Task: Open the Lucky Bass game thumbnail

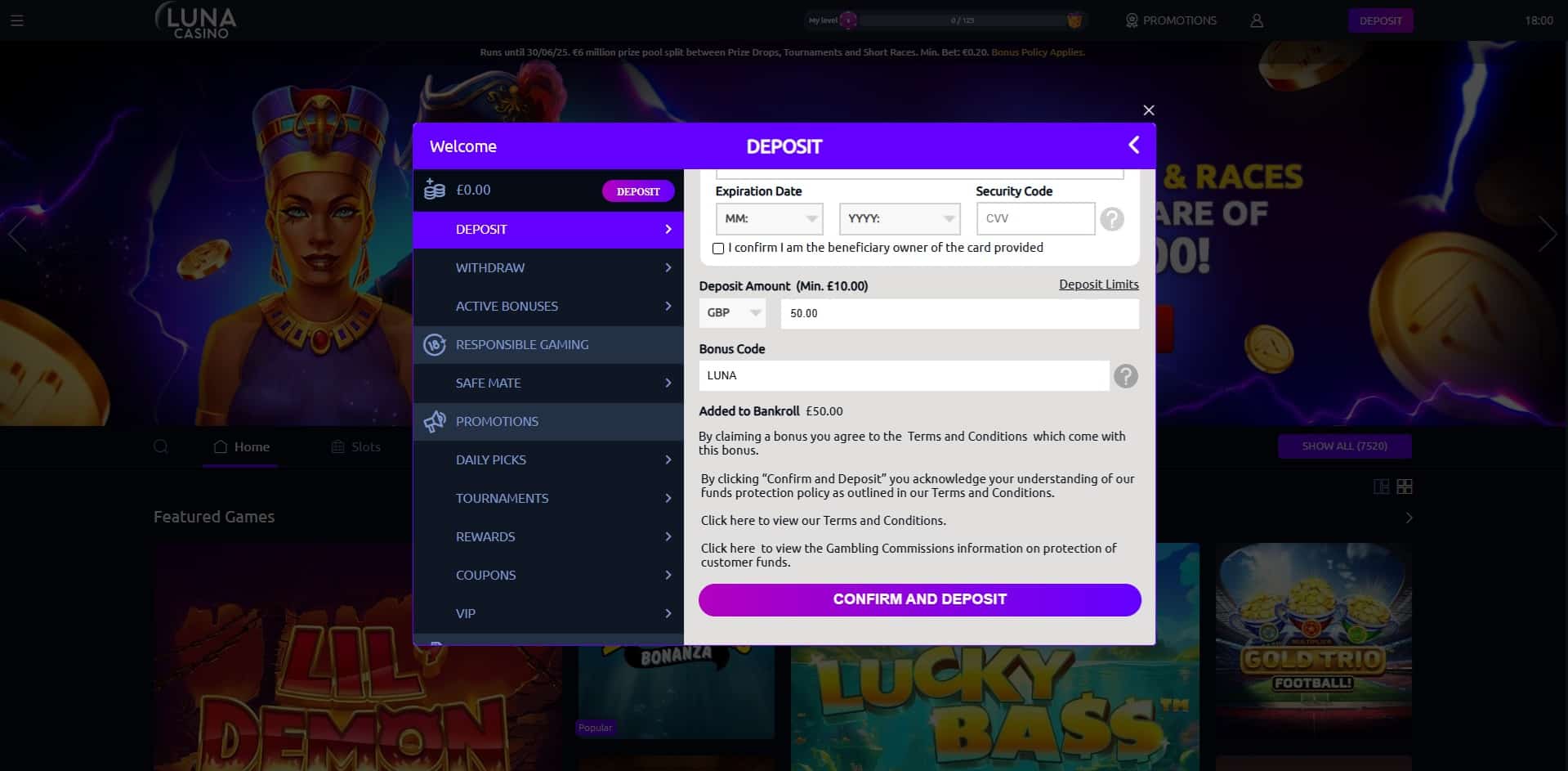Action: (x=995, y=657)
